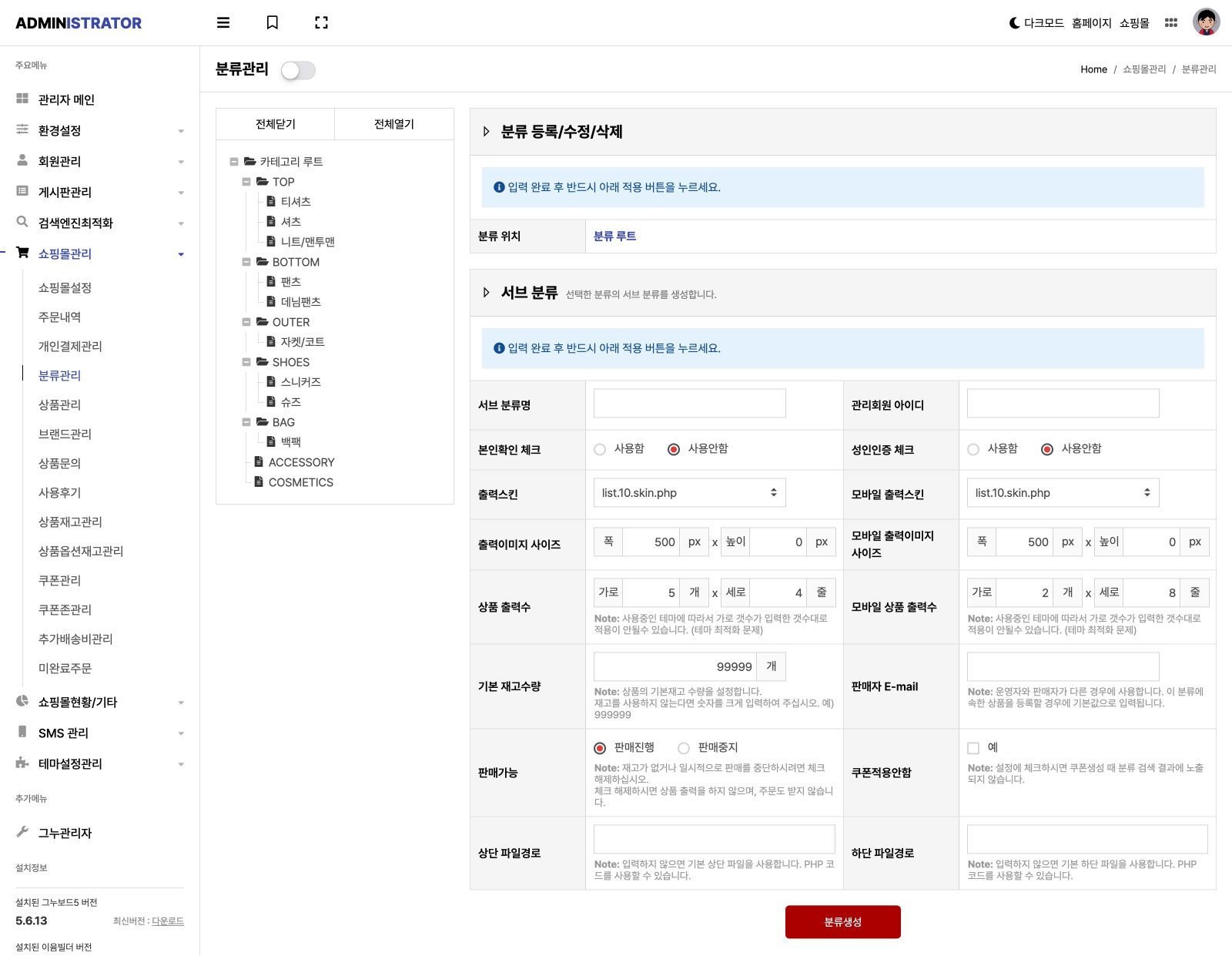The image size is (1232, 956).
Task: Click the red 분류생성 button
Action: pos(843,922)
